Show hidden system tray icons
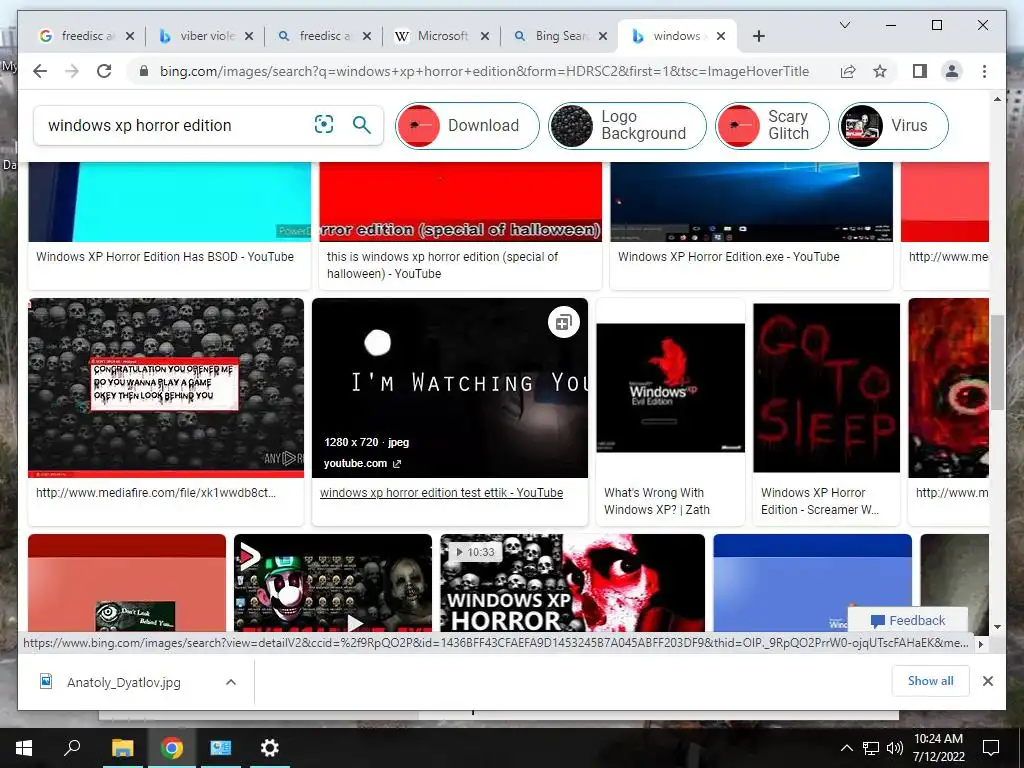The width and height of the screenshot is (1024, 768). (846, 748)
